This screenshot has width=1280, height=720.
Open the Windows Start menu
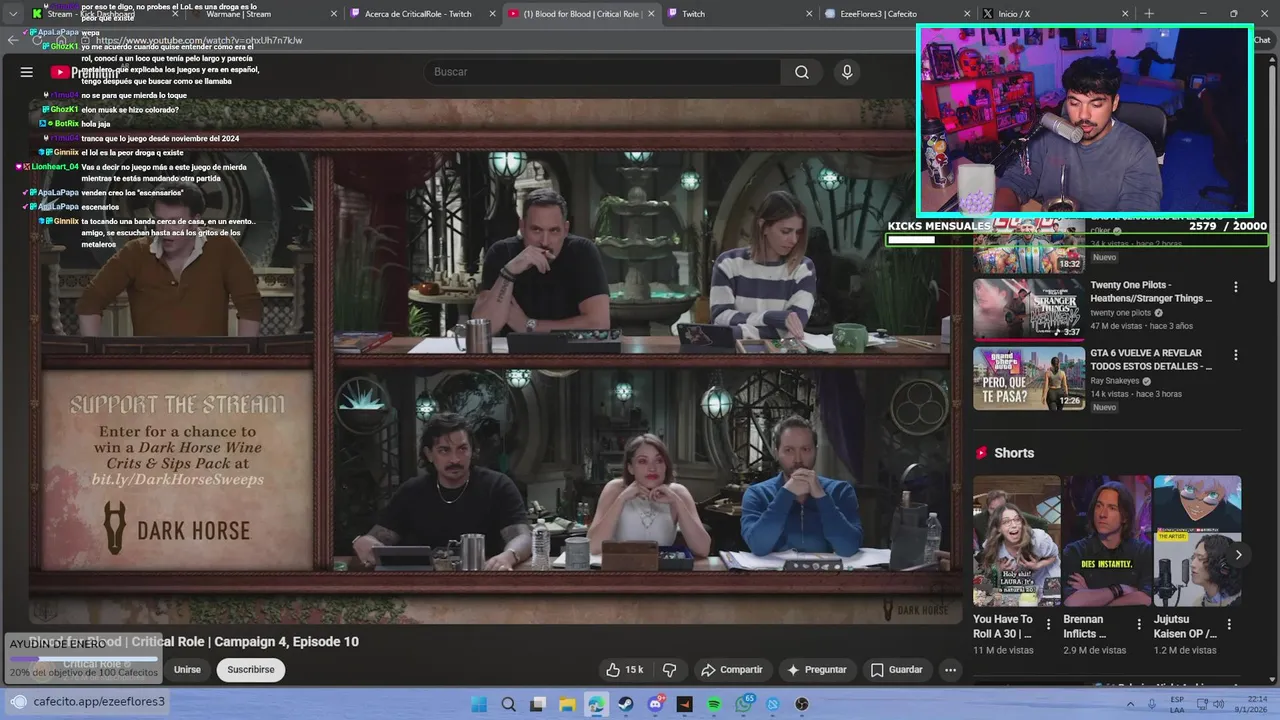click(x=479, y=704)
